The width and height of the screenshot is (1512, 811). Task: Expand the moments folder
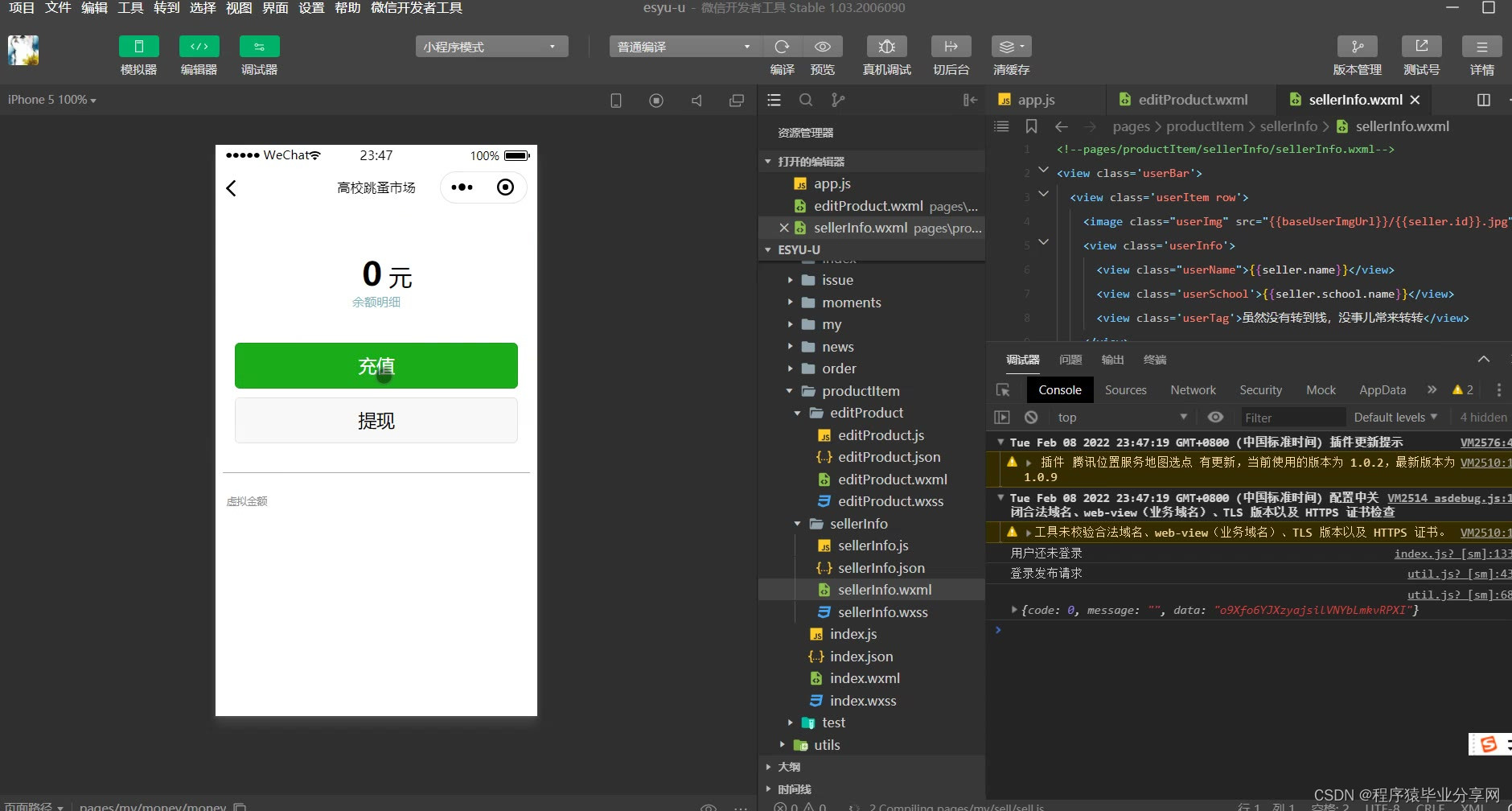[x=851, y=303]
